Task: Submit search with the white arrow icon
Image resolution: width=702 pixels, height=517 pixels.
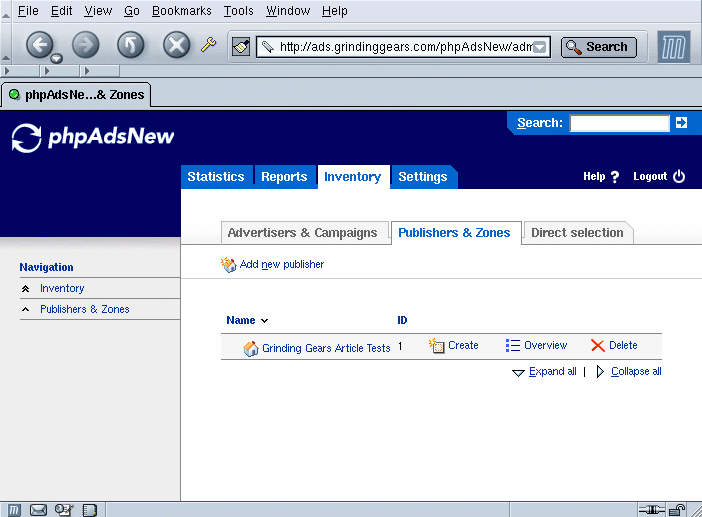Action: click(x=681, y=122)
